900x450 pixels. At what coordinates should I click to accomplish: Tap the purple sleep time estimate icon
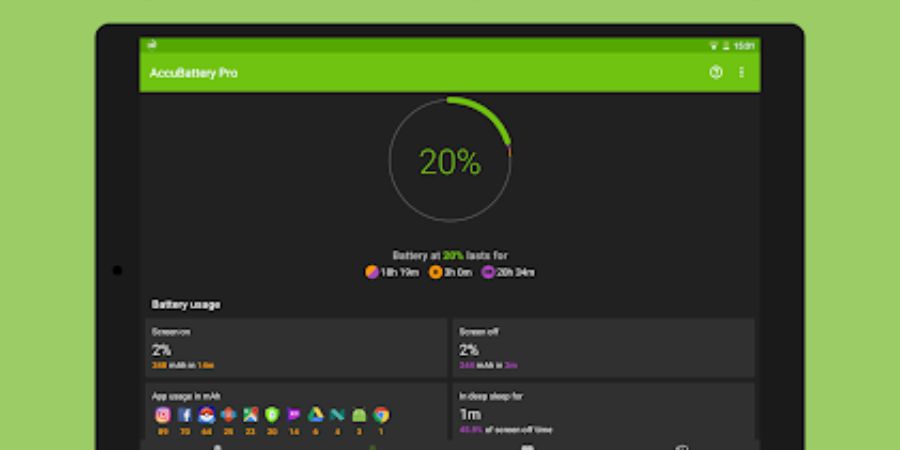click(x=488, y=272)
